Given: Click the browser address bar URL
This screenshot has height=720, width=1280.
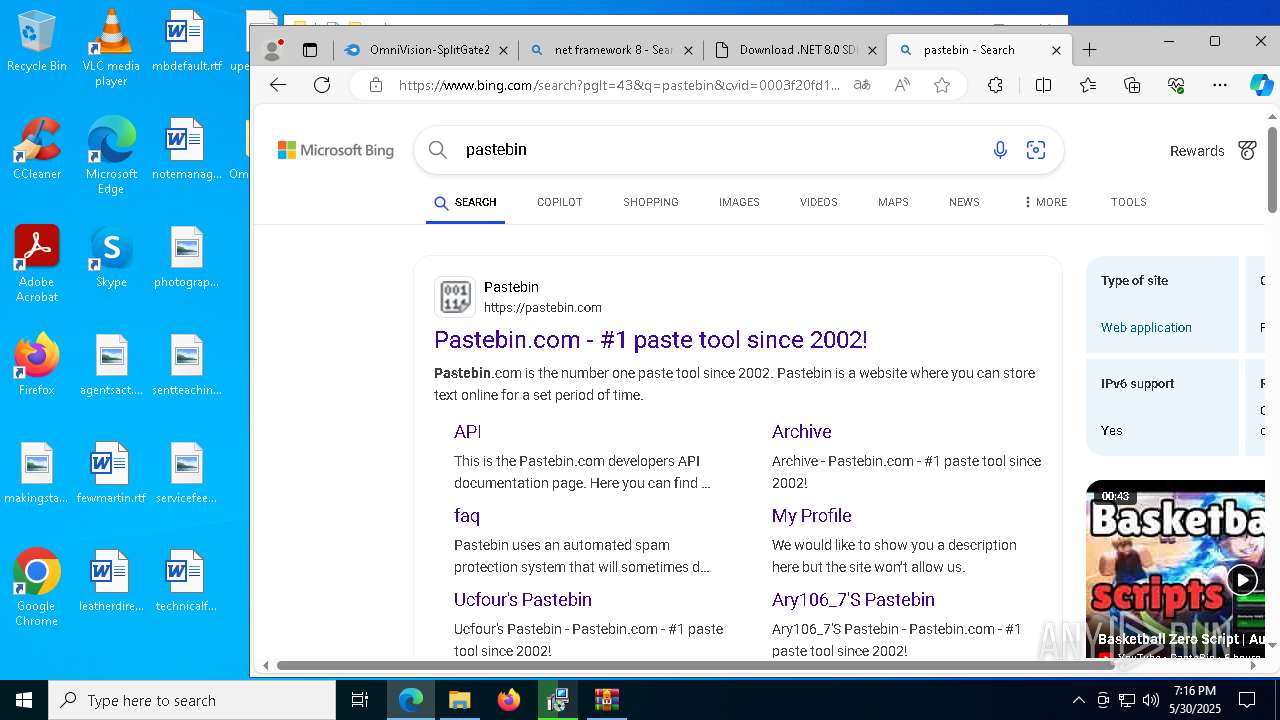Looking at the screenshot, I should [x=619, y=85].
